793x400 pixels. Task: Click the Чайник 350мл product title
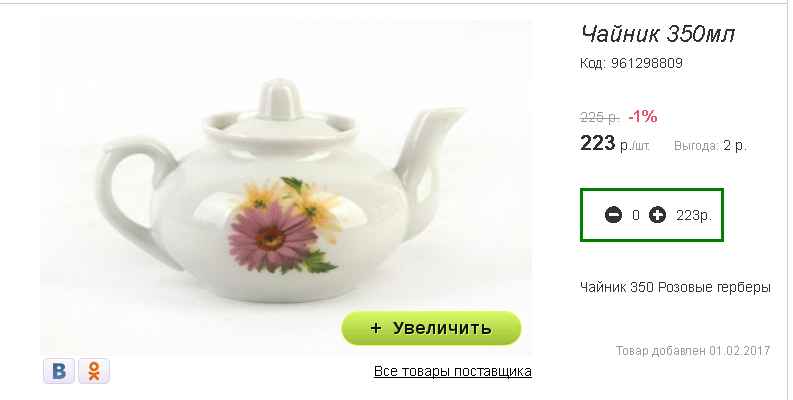pyautogui.click(x=657, y=34)
